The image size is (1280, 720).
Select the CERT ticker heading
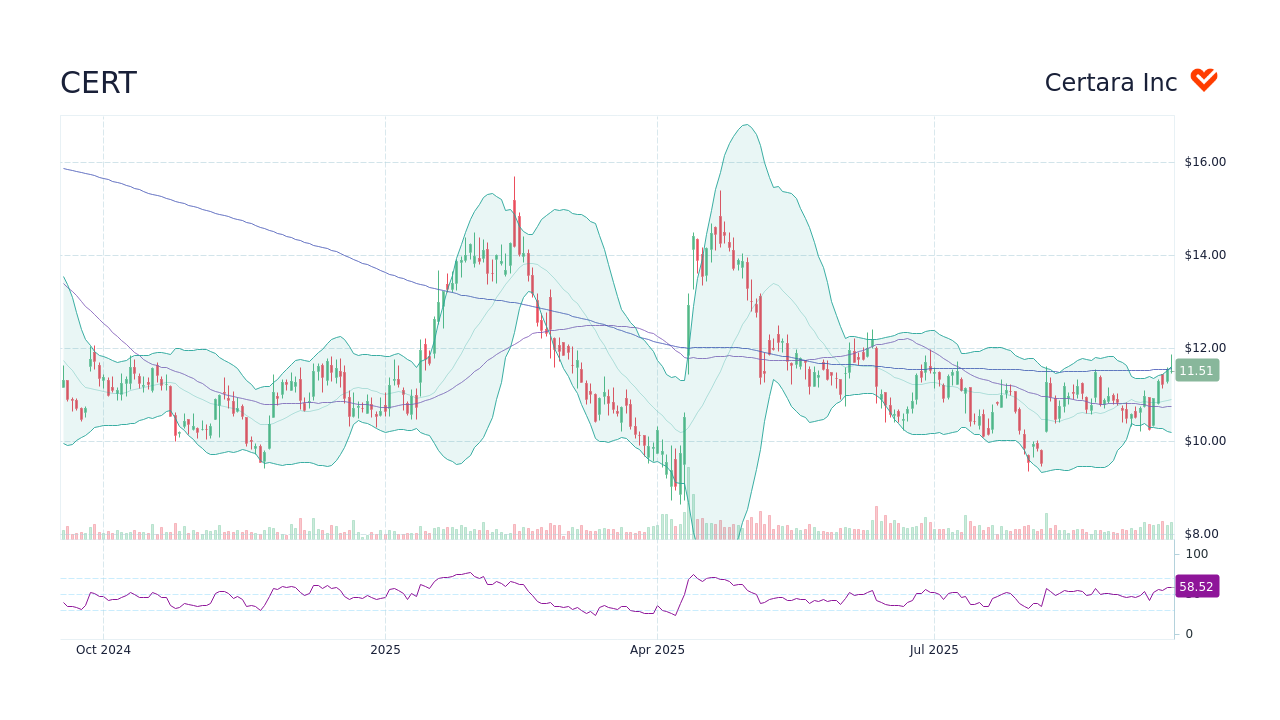click(99, 82)
